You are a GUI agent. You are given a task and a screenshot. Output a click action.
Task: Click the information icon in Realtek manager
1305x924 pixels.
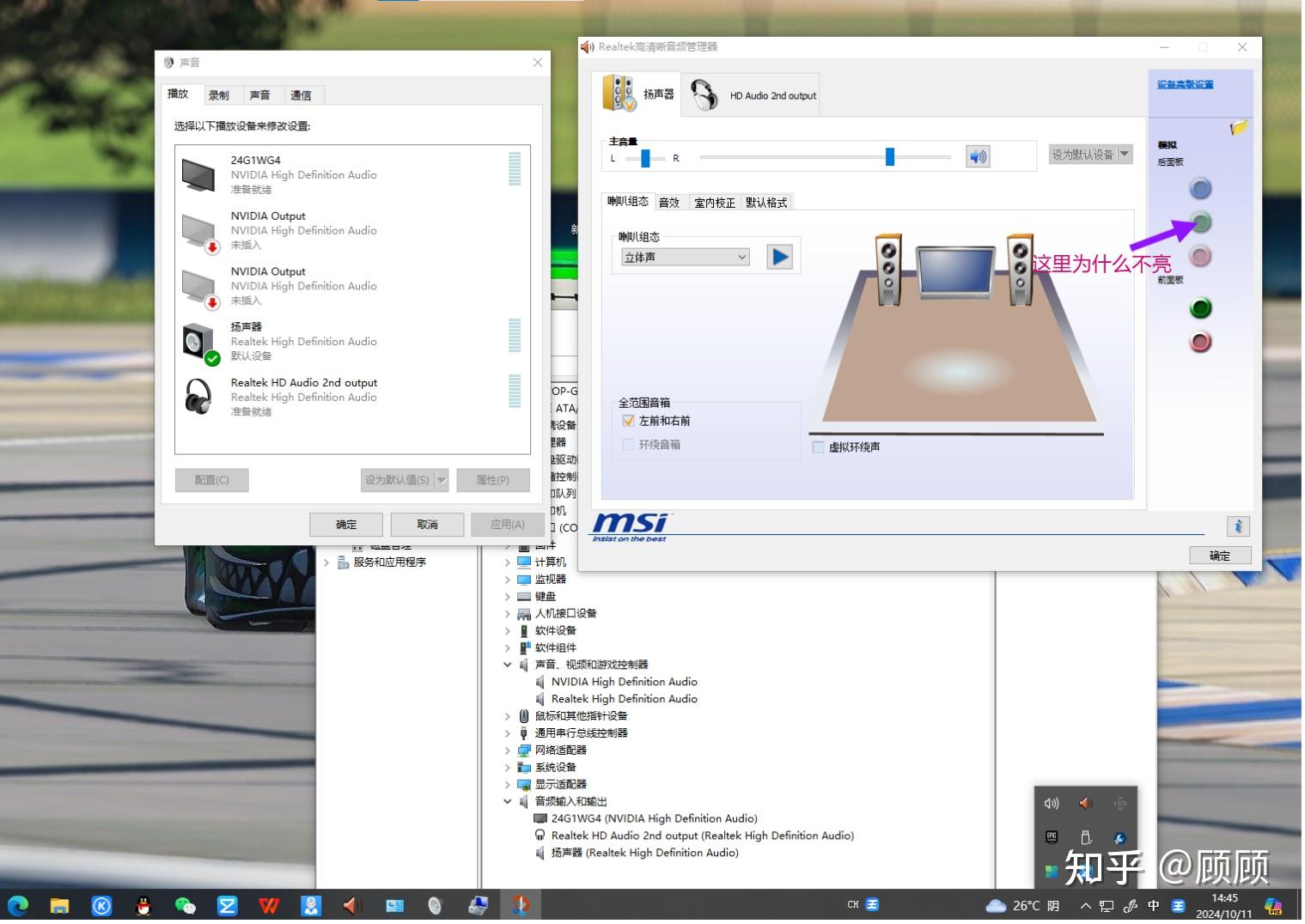[x=1238, y=526]
